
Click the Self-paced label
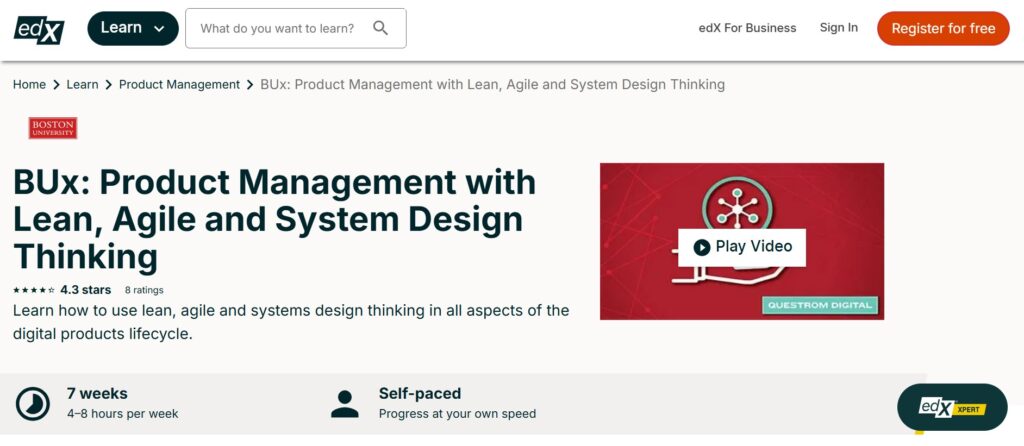pyautogui.click(x=420, y=394)
